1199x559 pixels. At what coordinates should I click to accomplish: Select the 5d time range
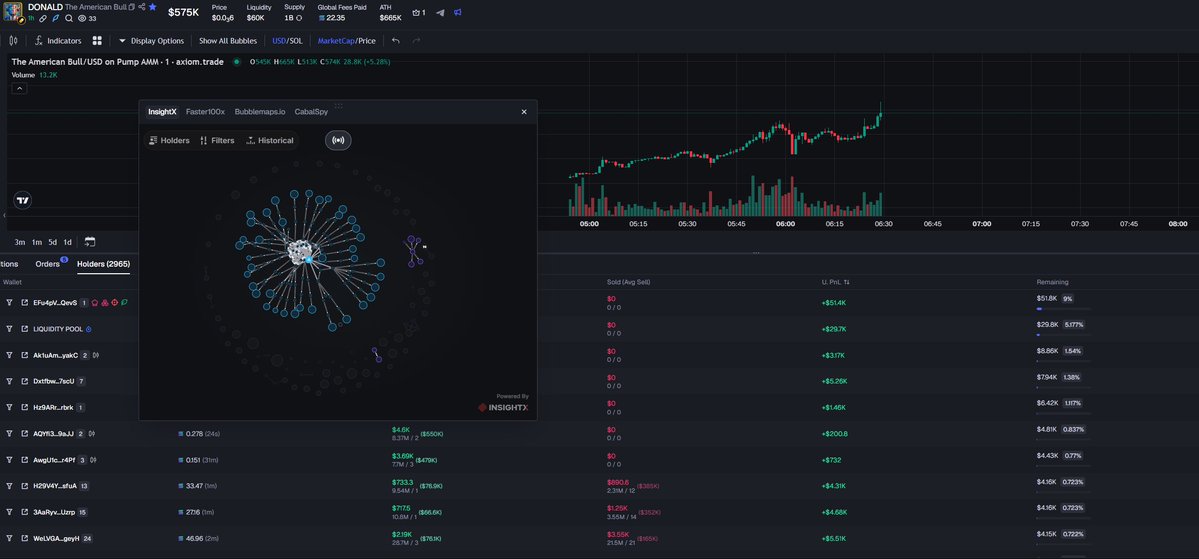[x=53, y=242]
